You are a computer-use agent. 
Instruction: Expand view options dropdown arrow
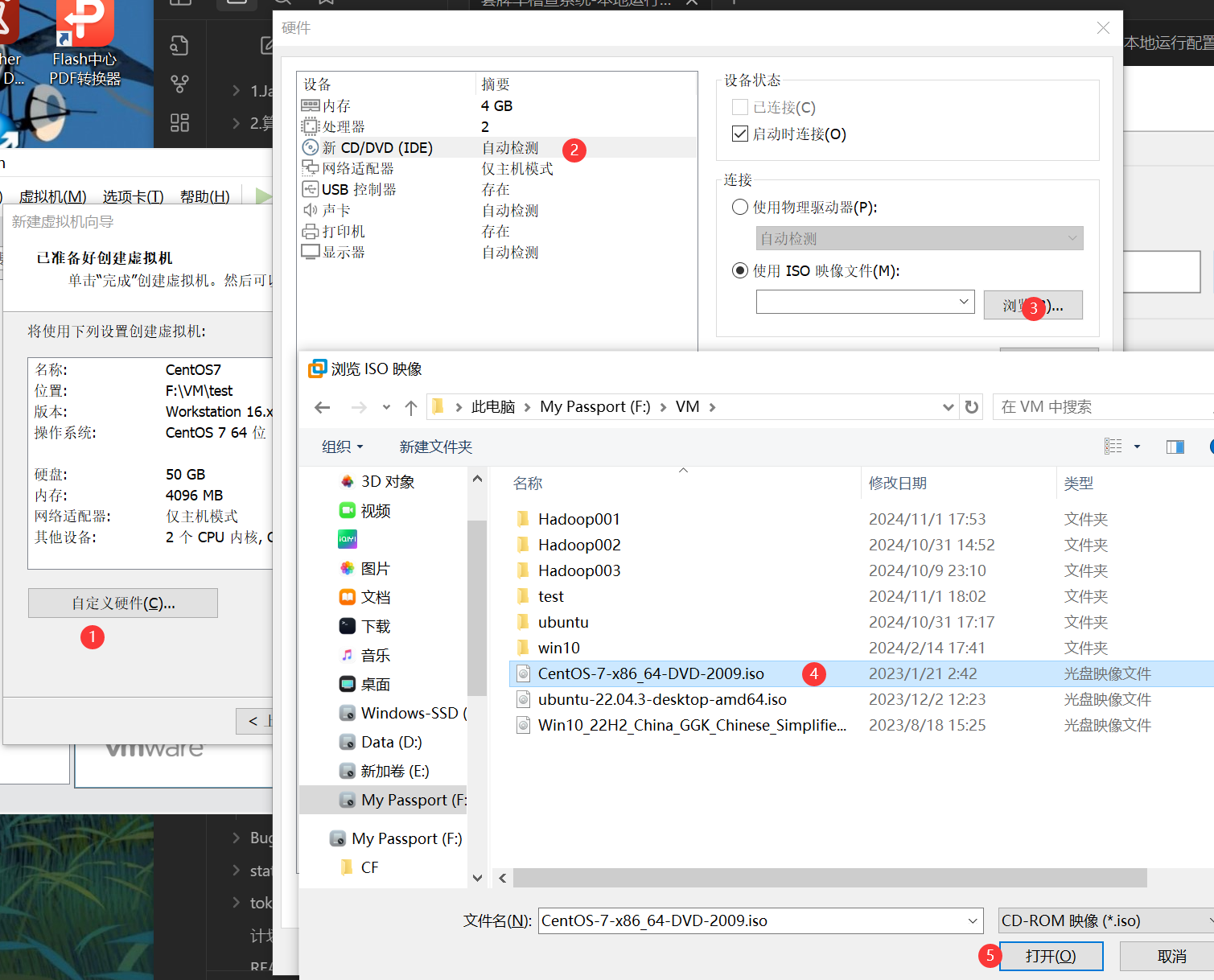tap(1137, 447)
